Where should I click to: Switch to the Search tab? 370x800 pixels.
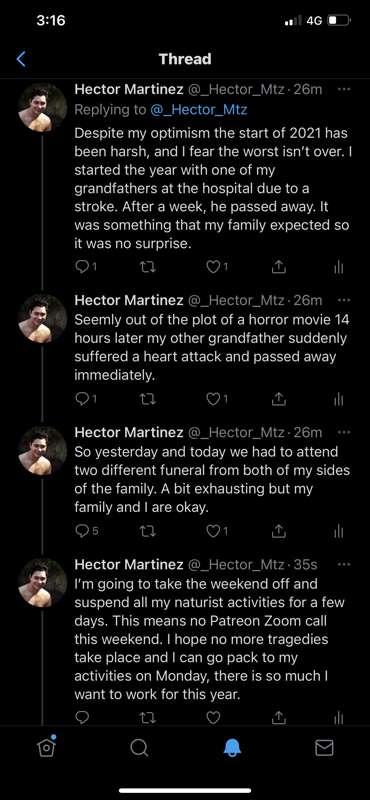click(139, 748)
